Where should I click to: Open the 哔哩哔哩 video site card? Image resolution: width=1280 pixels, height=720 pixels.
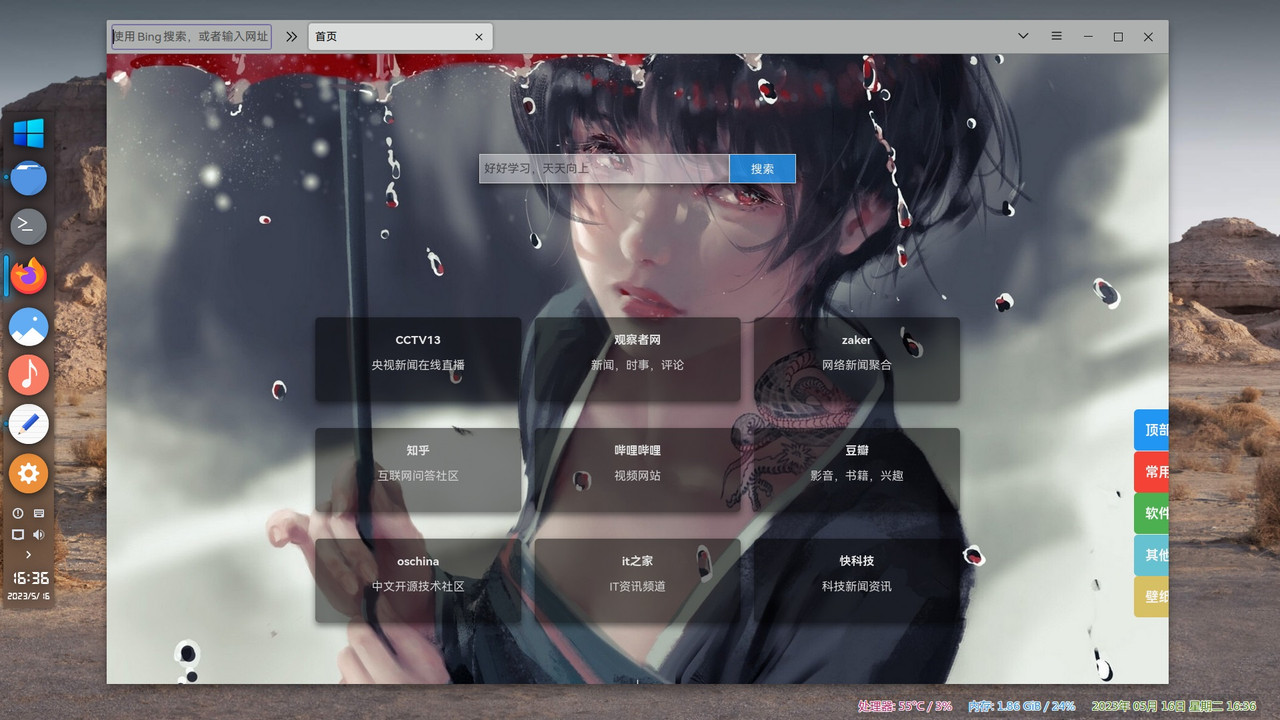(638, 470)
